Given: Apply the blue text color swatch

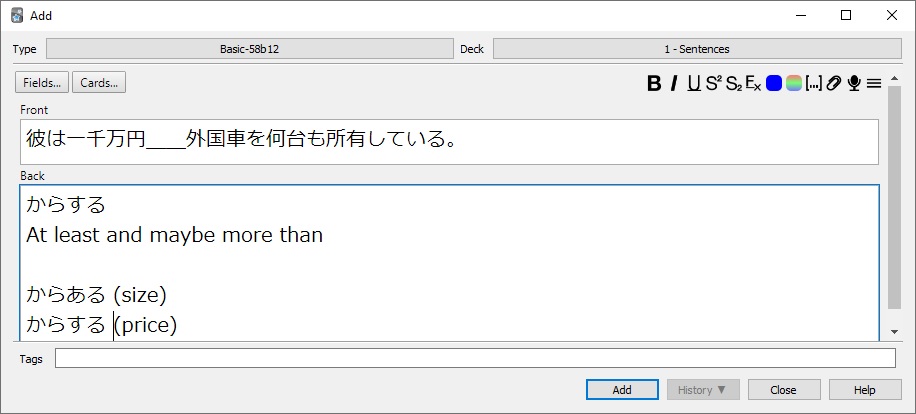Looking at the screenshot, I should click(x=774, y=83).
